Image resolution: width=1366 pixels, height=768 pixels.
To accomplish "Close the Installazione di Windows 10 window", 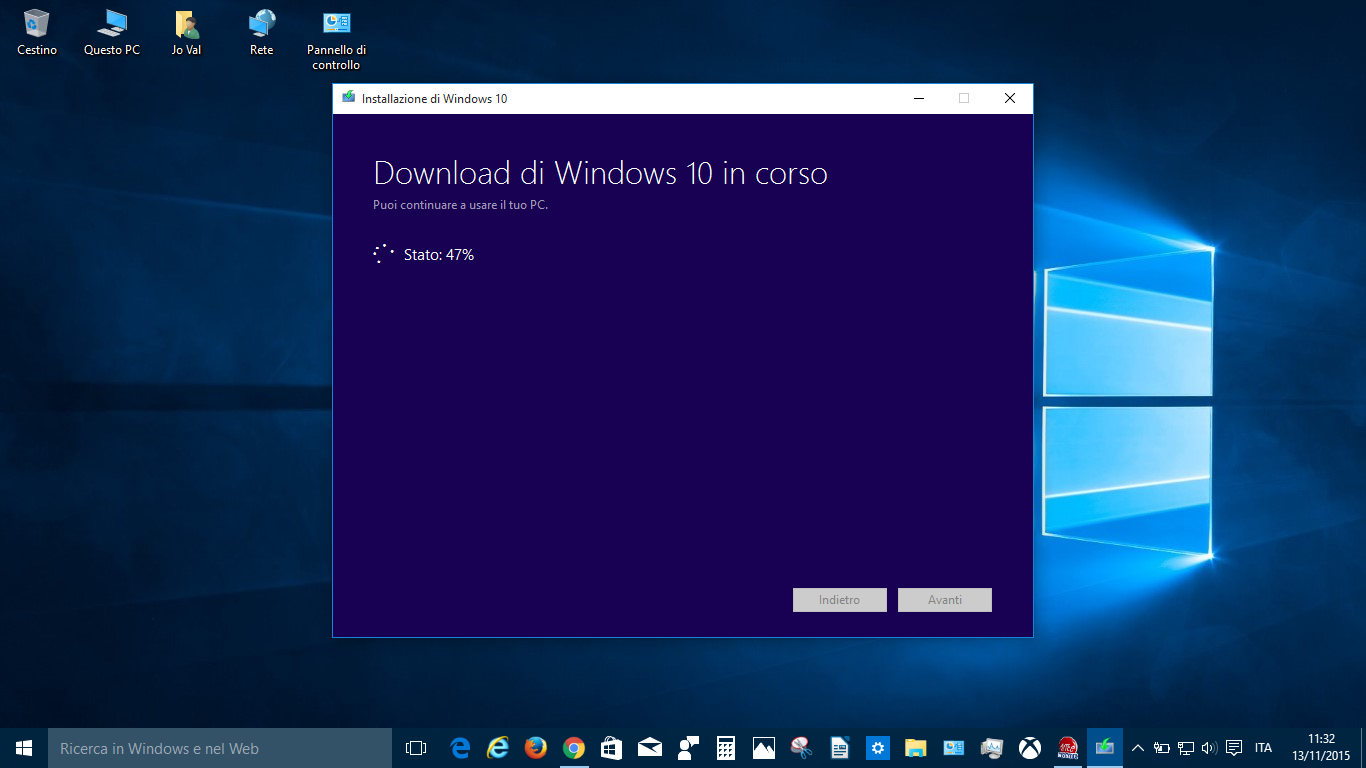I will coord(1010,98).
